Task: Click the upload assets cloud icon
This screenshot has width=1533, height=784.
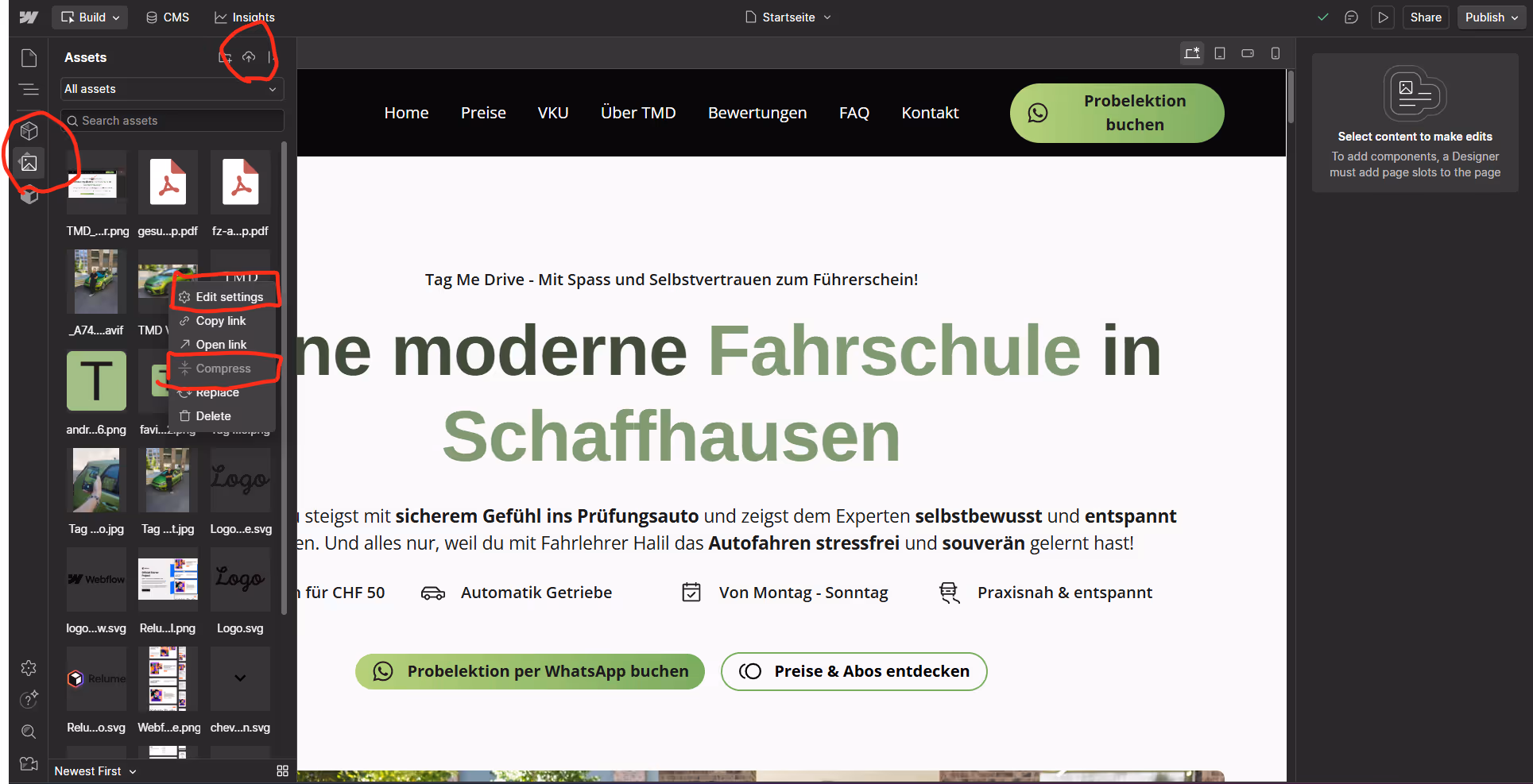Action: (x=249, y=57)
